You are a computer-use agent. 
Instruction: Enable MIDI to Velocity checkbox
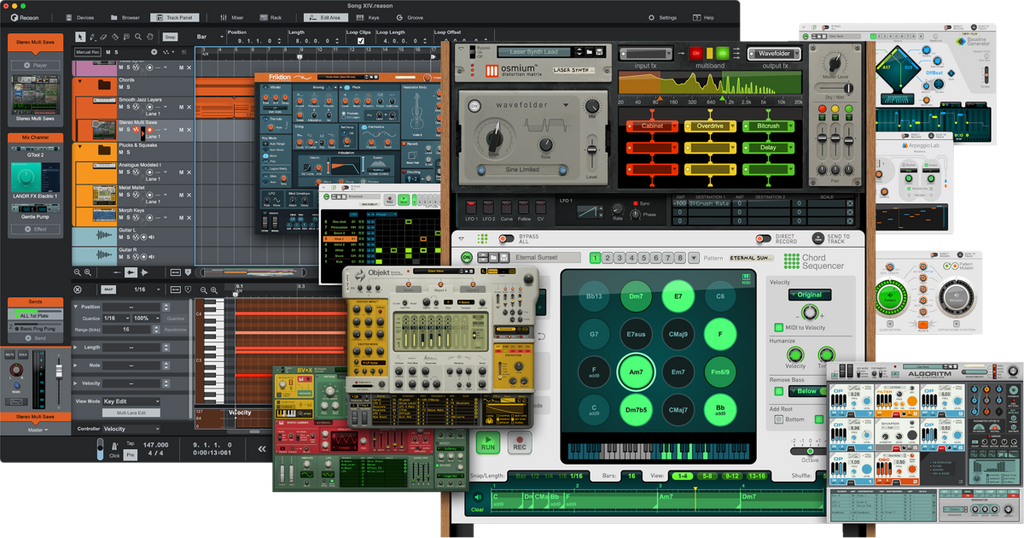pos(778,327)
